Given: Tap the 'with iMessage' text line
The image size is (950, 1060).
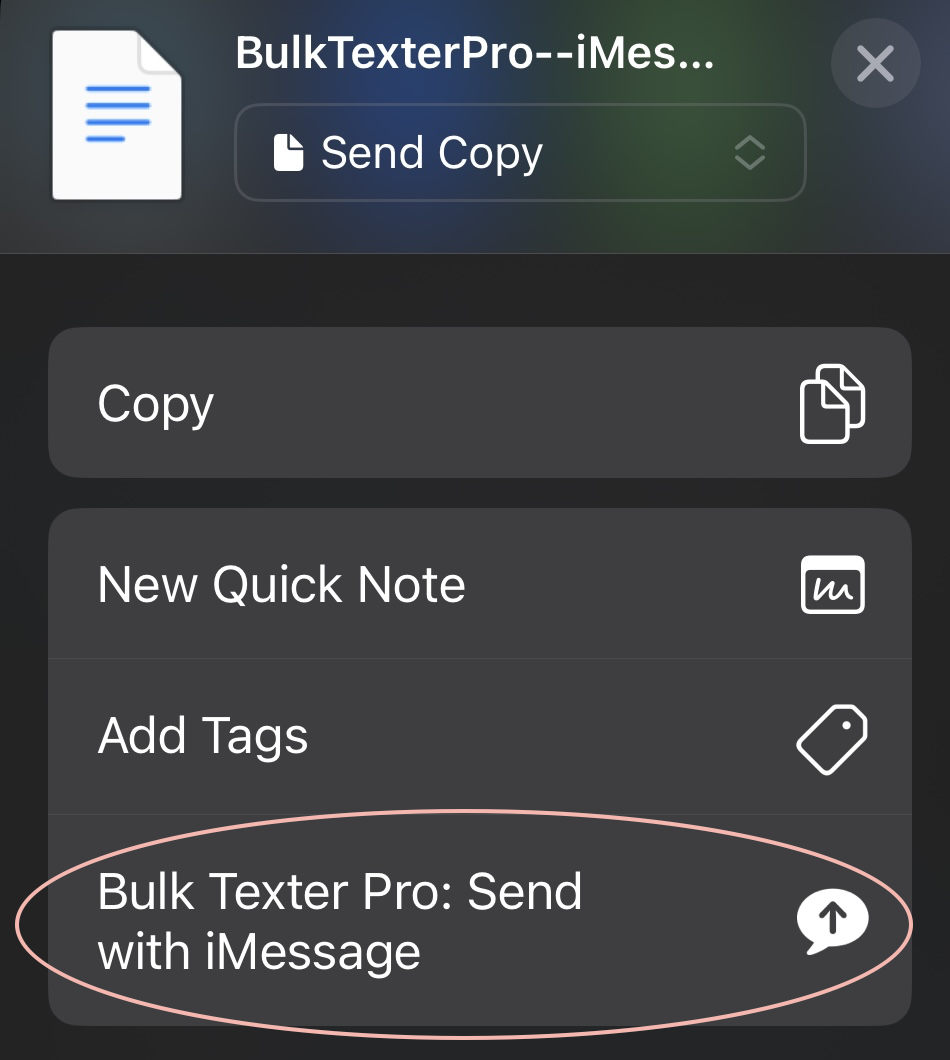Looking at the screenshot, I should (259, 953).
